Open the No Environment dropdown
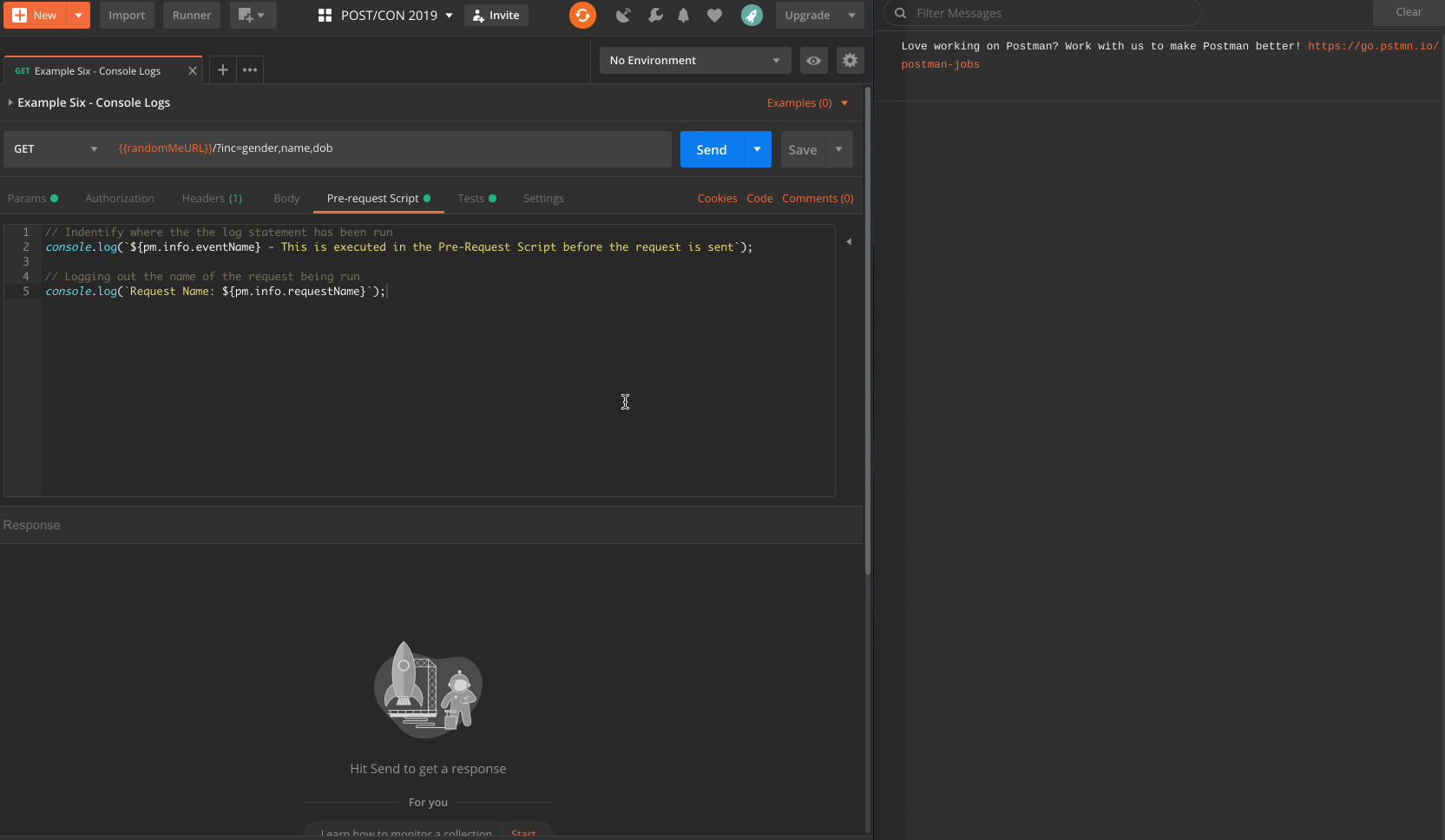The width and height of the screenshot is (1445, 840). pyautogui.click(x=695, y=60)
